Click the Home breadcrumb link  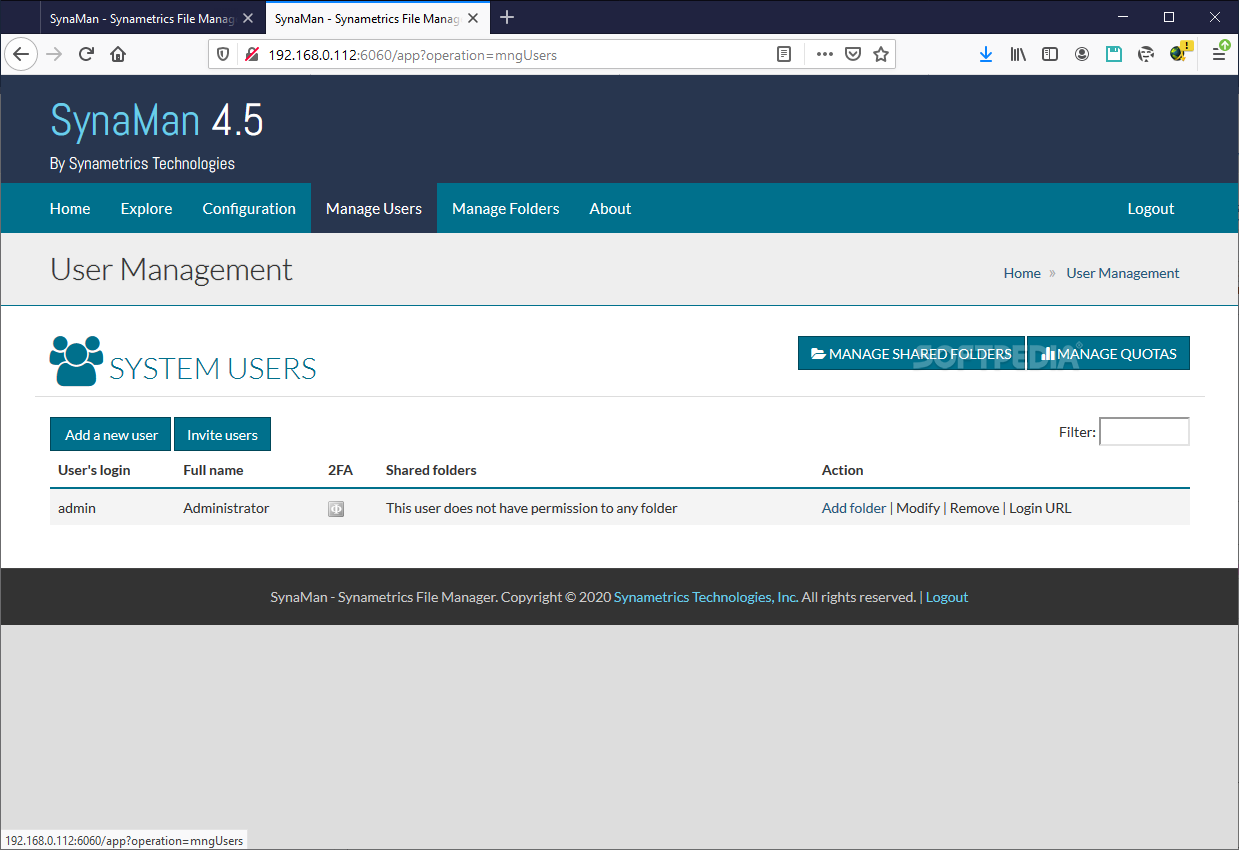pyautogui.click(x=1022, y=272)
